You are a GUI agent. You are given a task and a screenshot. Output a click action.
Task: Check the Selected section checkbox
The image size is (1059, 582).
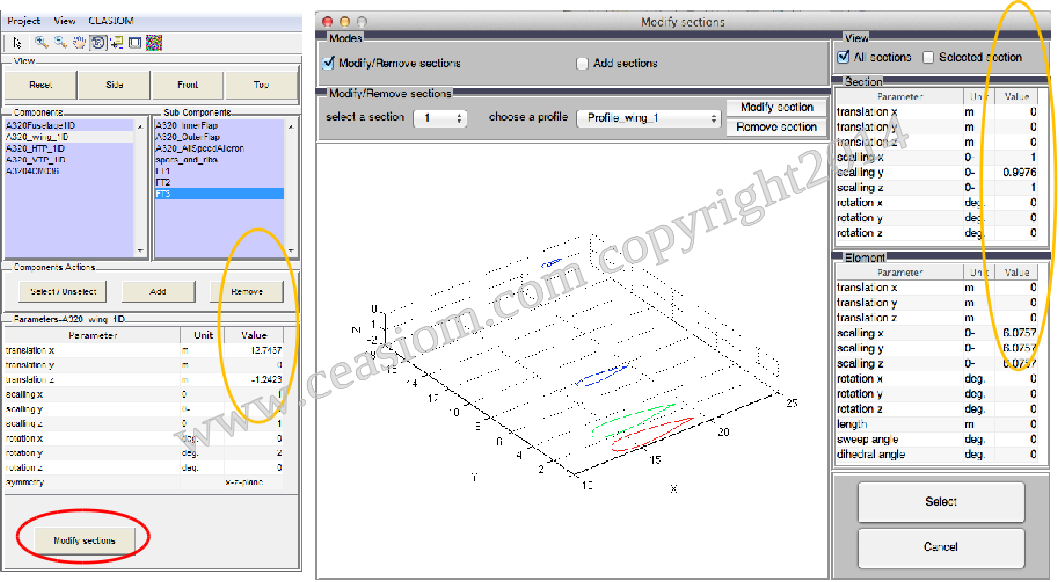928,58
